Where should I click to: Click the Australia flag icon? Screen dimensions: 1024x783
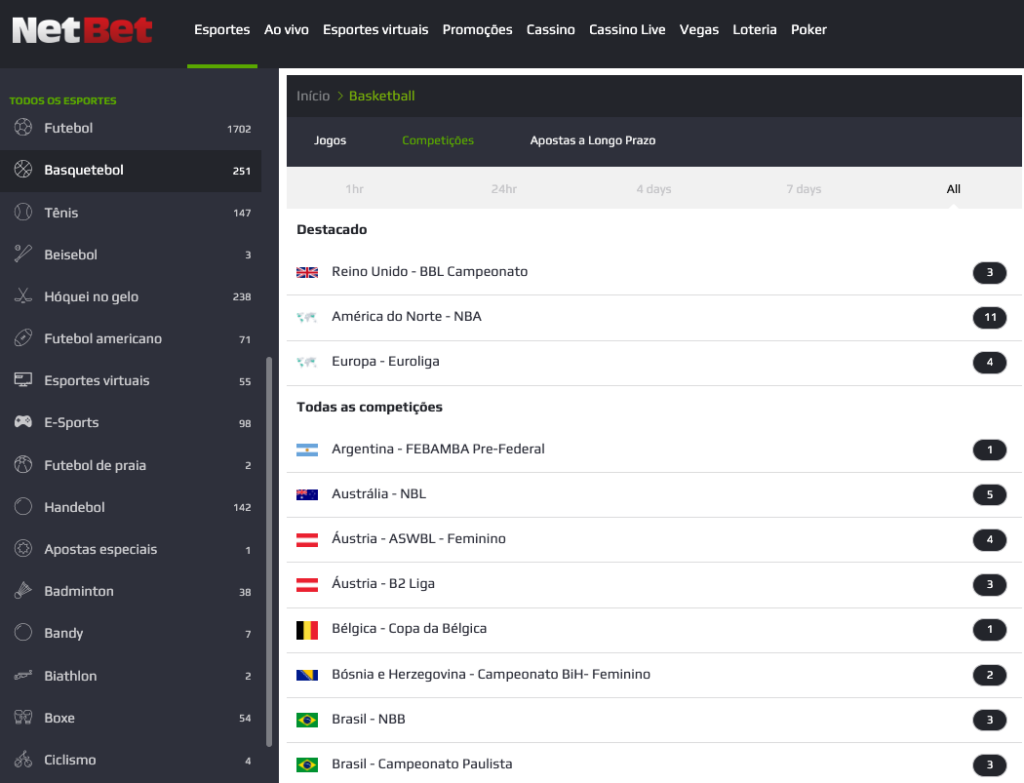[x=307, y=494]
